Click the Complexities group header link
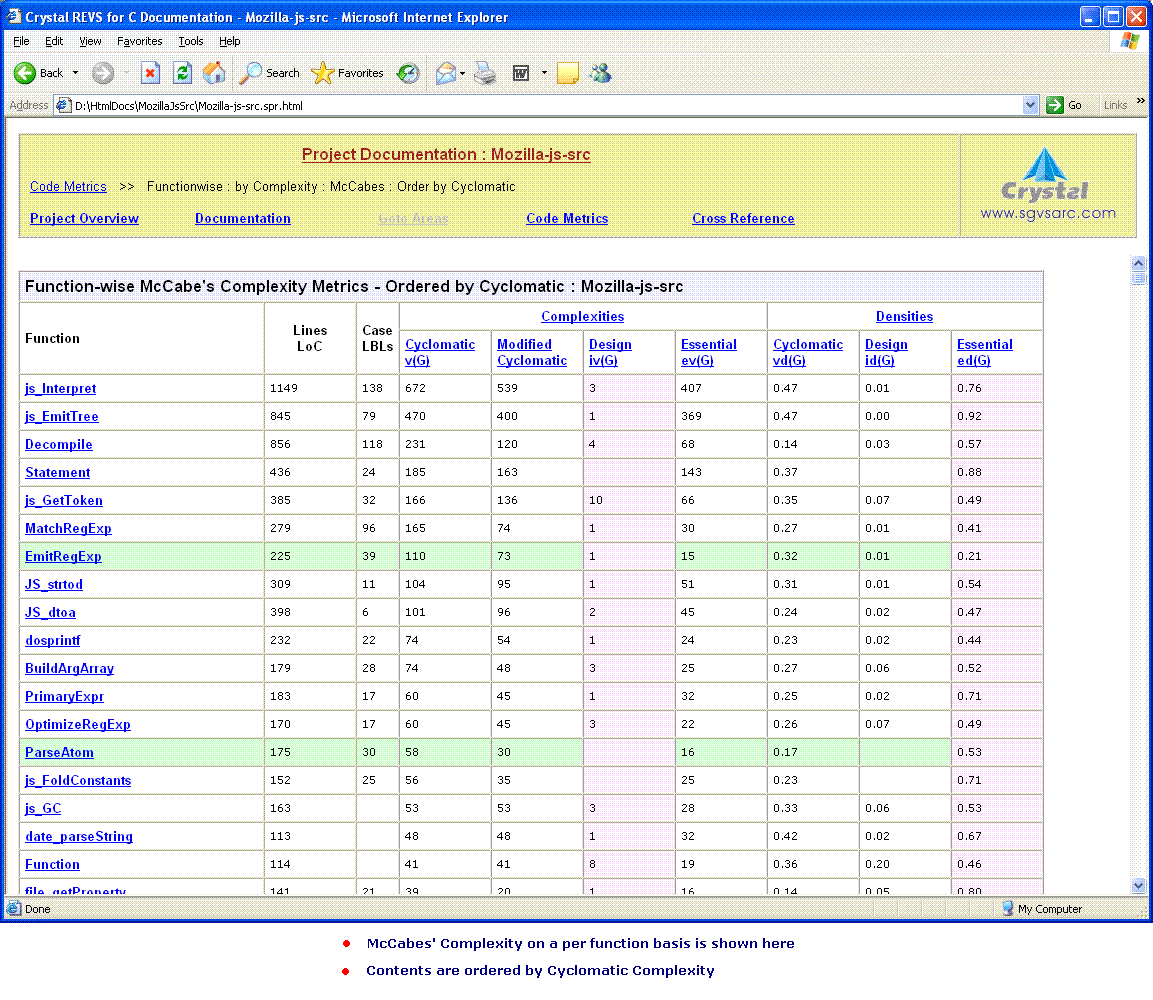 point(582,316)
